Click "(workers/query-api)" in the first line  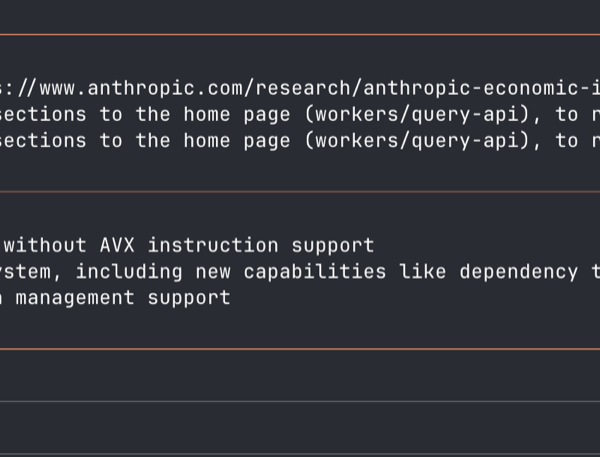425,114
